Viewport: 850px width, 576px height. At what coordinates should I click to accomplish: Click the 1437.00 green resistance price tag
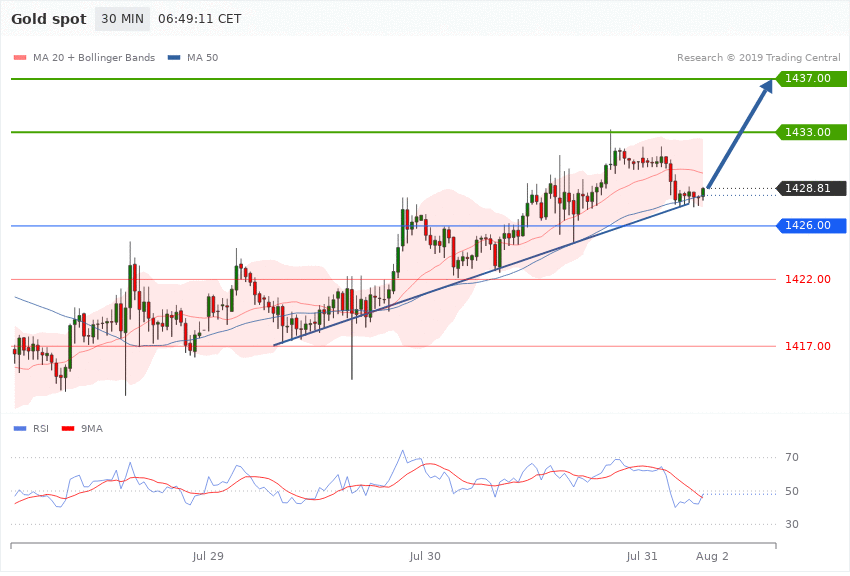click(x=812, y=79)
